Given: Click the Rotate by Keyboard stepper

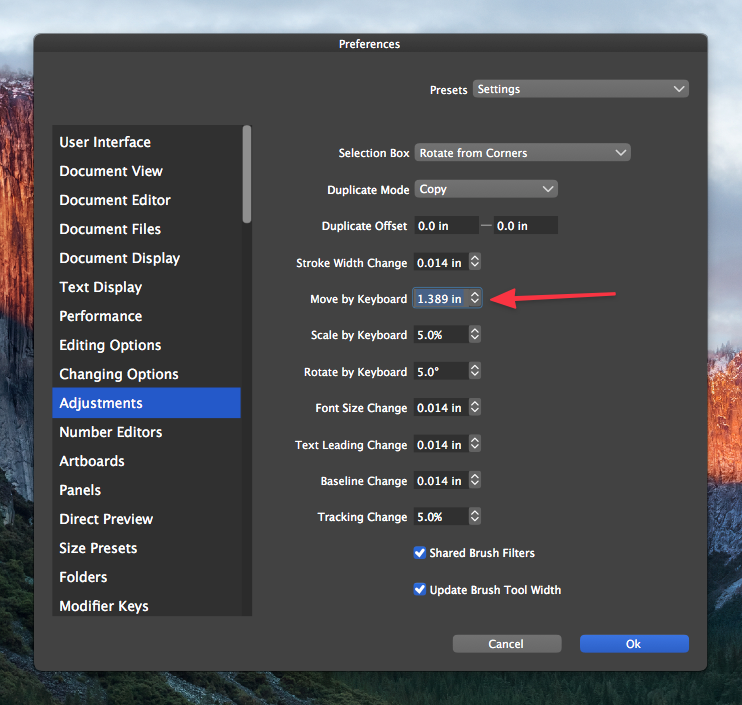Looking at the screenshot, I should pyautogui.click(x=475, y=371).
